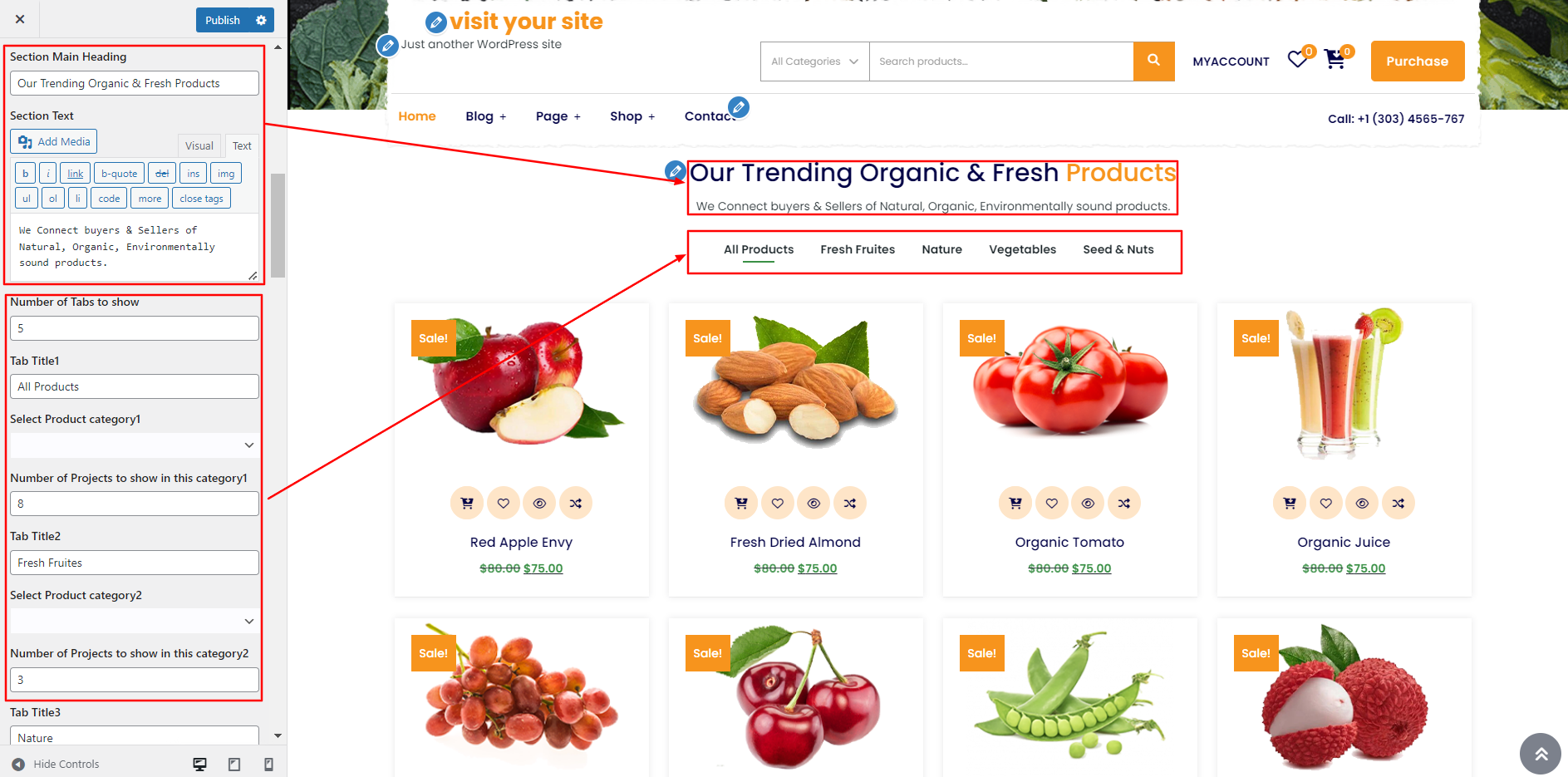Open the shopping cart icon in header
Image resolution: width=1568 pixels, height=777 pixels.
tap(1335, 60)
